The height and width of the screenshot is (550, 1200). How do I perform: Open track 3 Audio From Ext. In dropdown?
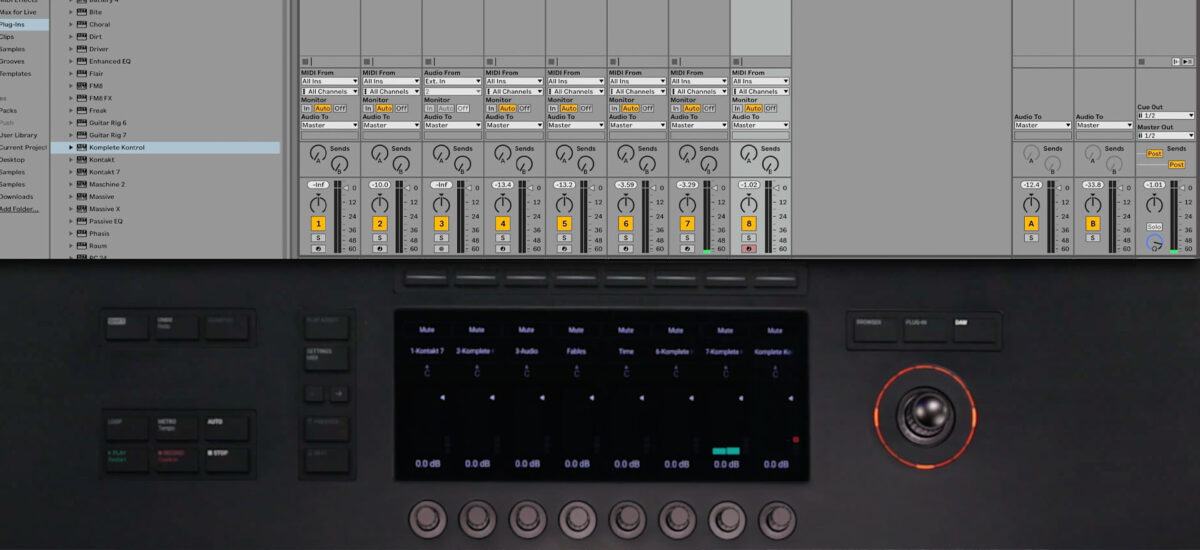(453, 81)
